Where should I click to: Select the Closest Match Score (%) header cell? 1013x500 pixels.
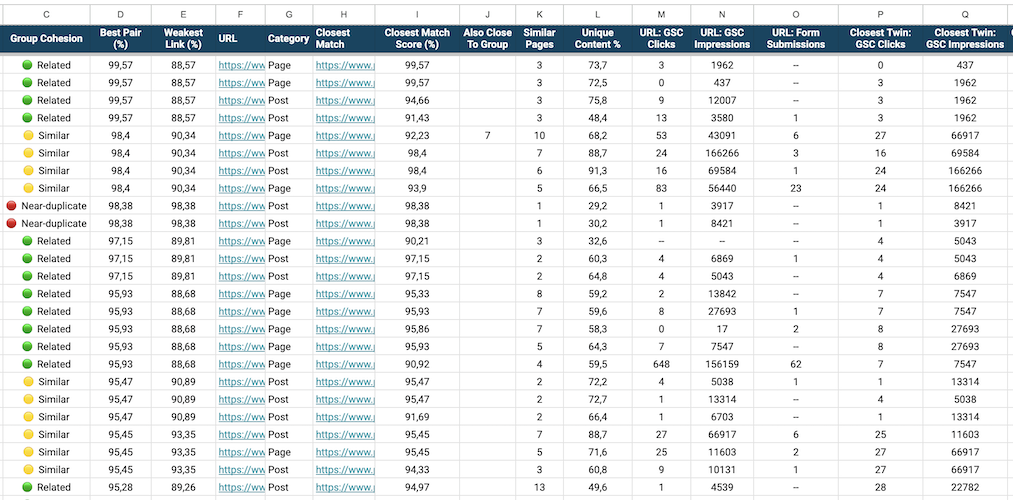click(417, 39)
